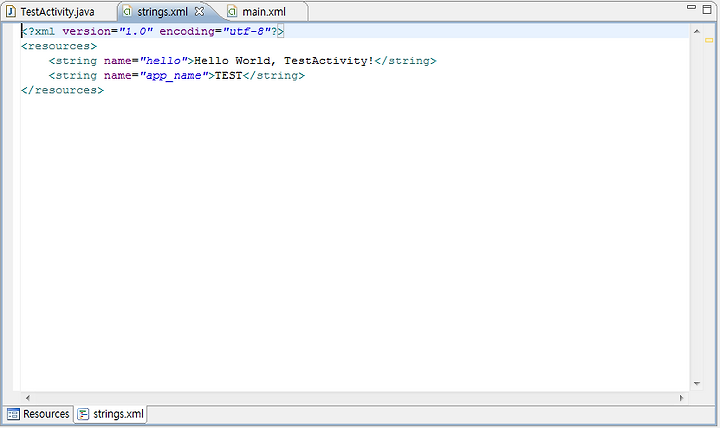This screenshot has width=720, height=428.
Task: Click the "hello" attribute value
Action: coord(163,61)
